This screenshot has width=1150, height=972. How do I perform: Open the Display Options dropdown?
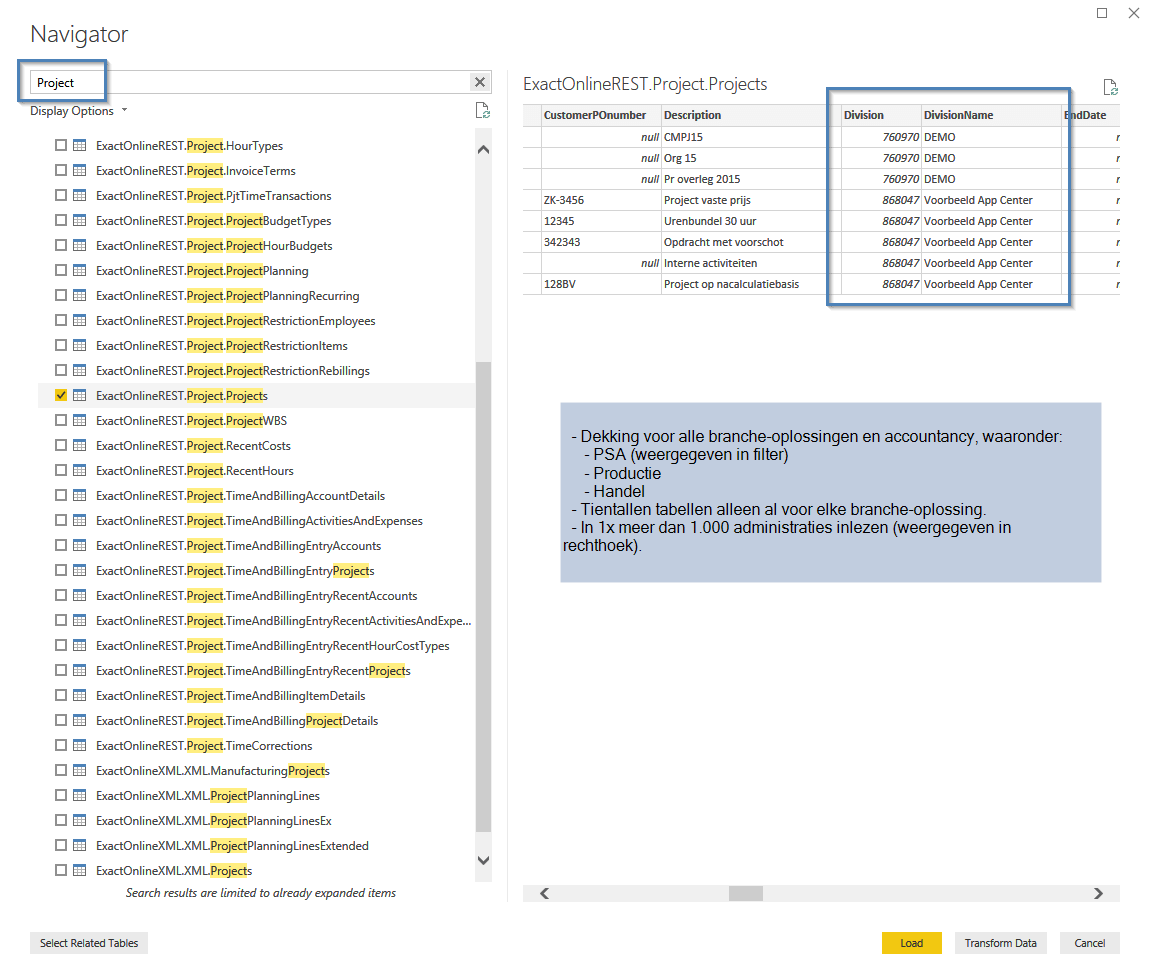click(x=78, y=111)
